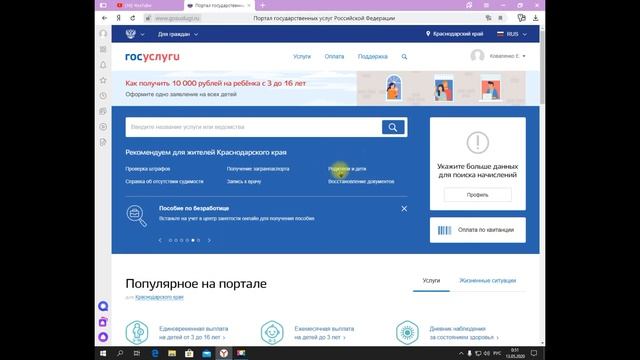Open favorites star in browser sidebar

[103, 80]
